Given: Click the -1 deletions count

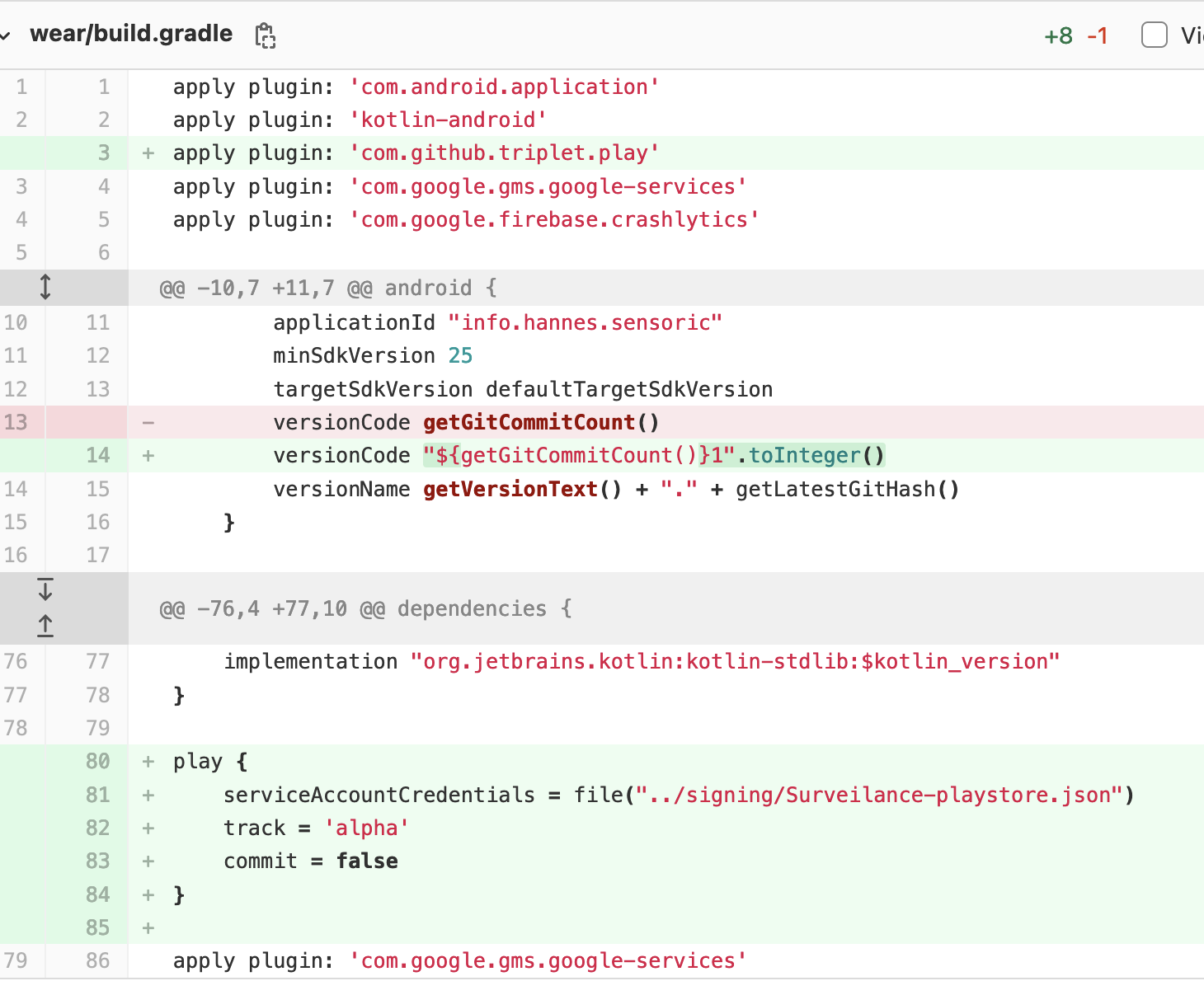Looking at the screenshot, I should pos(1098,35).
